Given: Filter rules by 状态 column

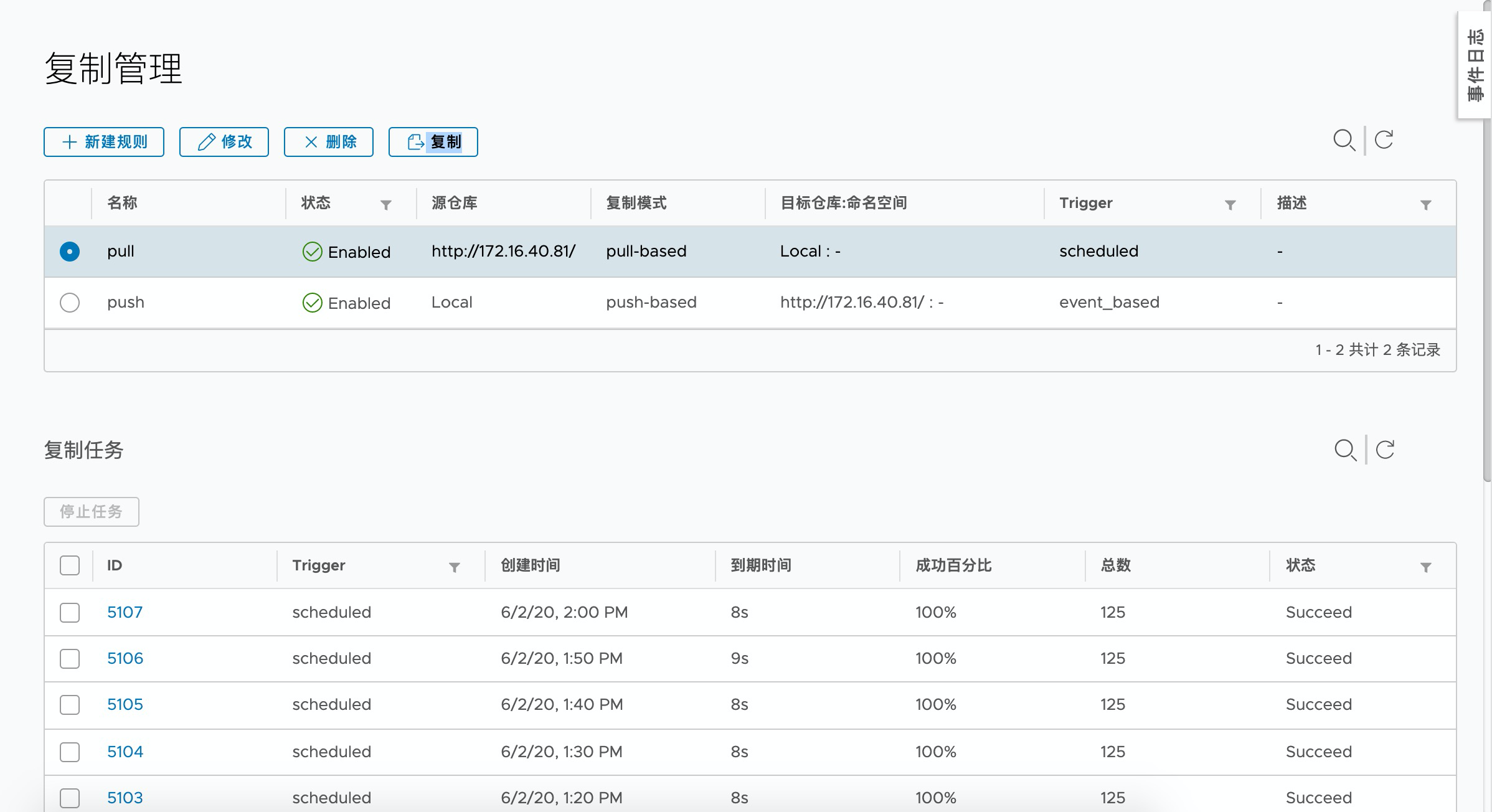Looking at the screenshot, I should tap(386, 205).
